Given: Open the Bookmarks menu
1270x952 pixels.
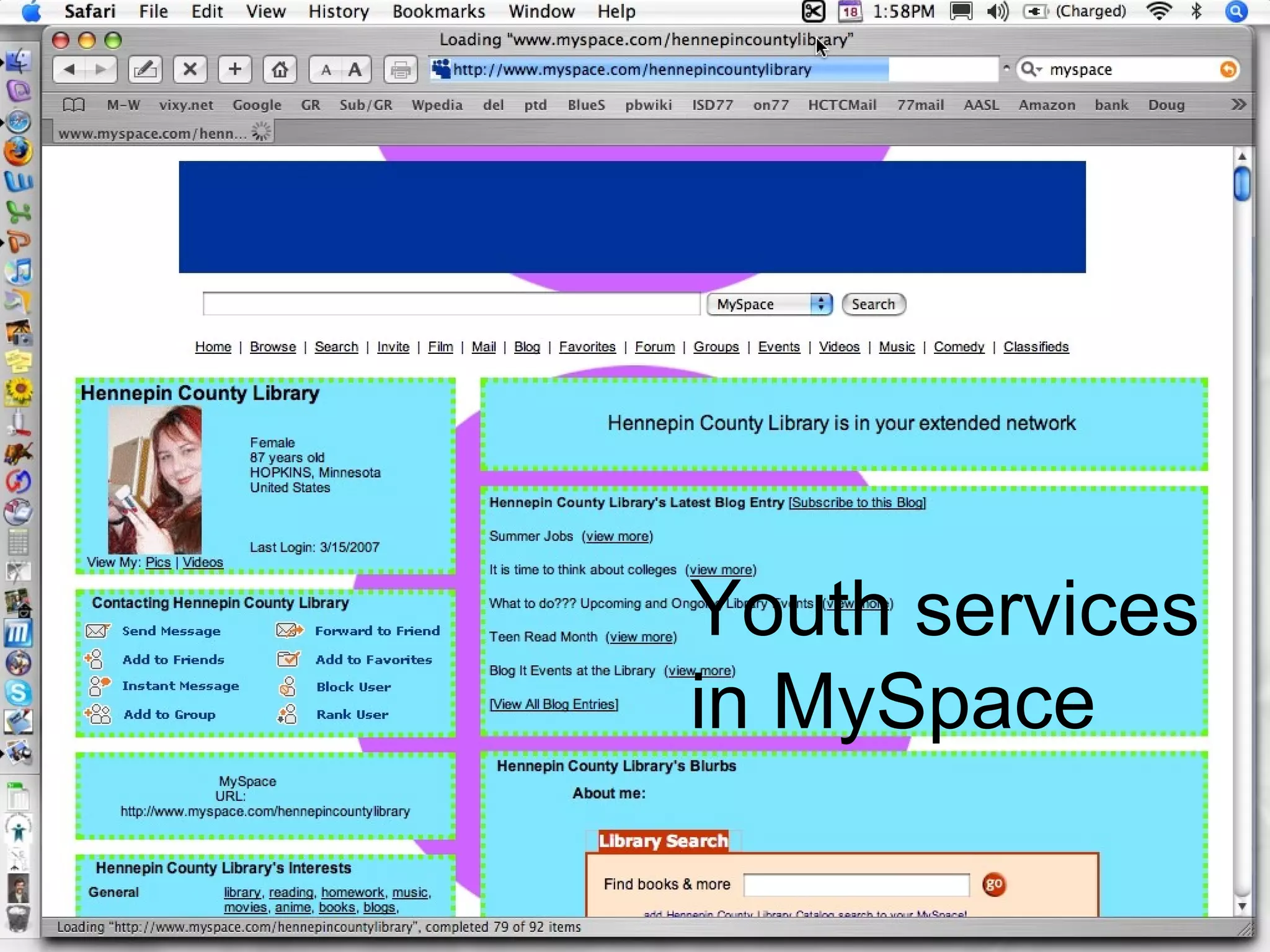Looking at the screenshot, I should pos(438,12).
